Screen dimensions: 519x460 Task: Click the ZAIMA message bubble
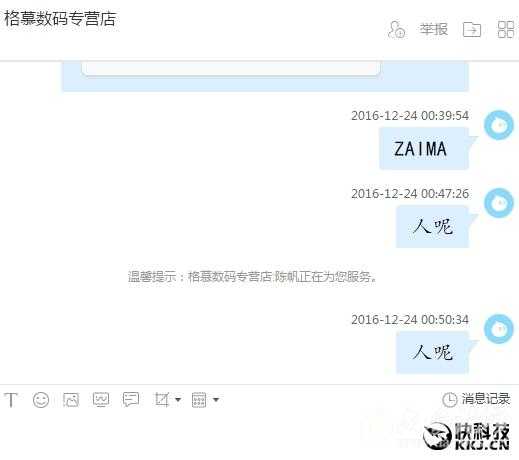[424, 149]
